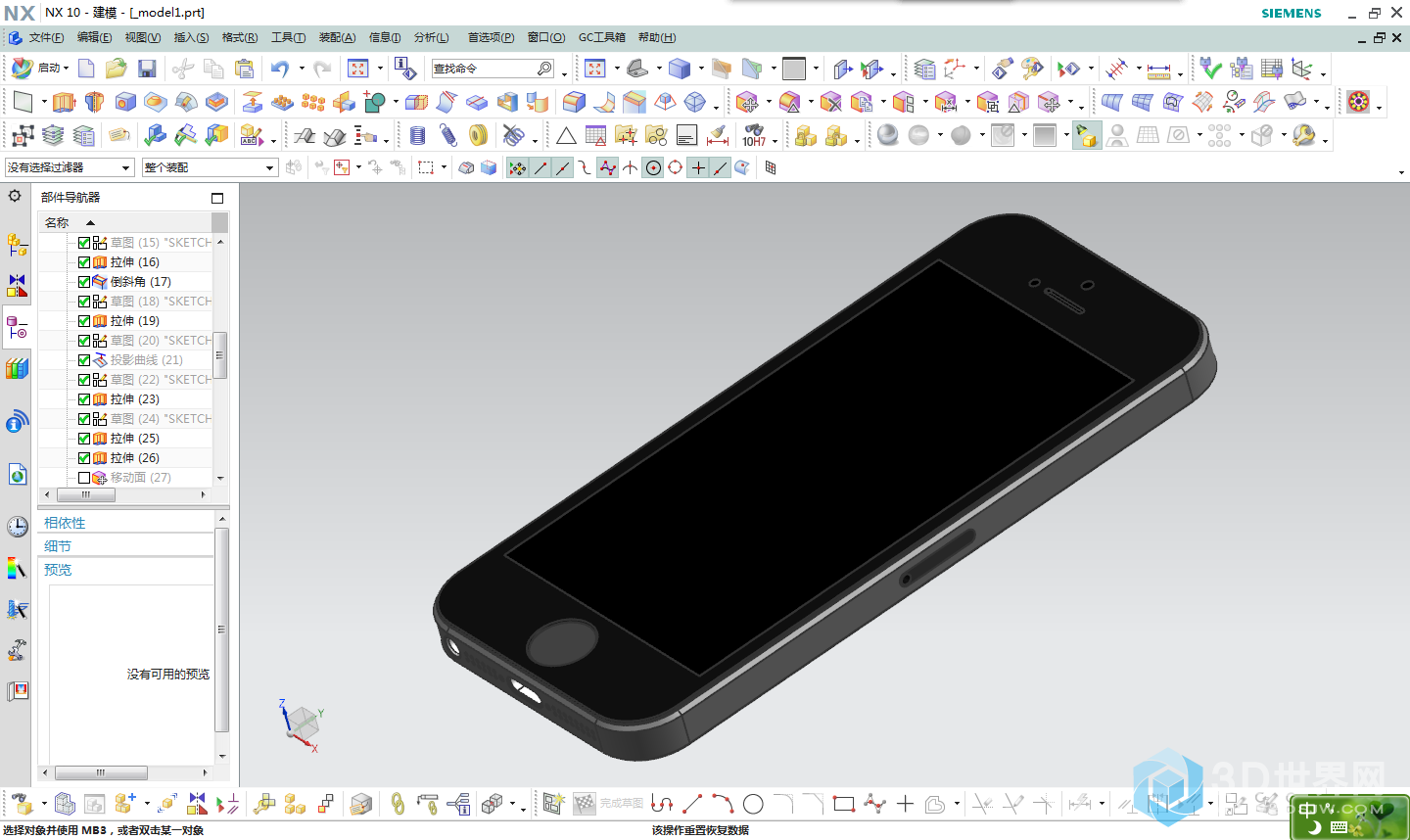Image resolution: width=1410 pixels, height=840 pixels.
Task: Click the Settings gear in resource bar
Action: coord(15,196)
